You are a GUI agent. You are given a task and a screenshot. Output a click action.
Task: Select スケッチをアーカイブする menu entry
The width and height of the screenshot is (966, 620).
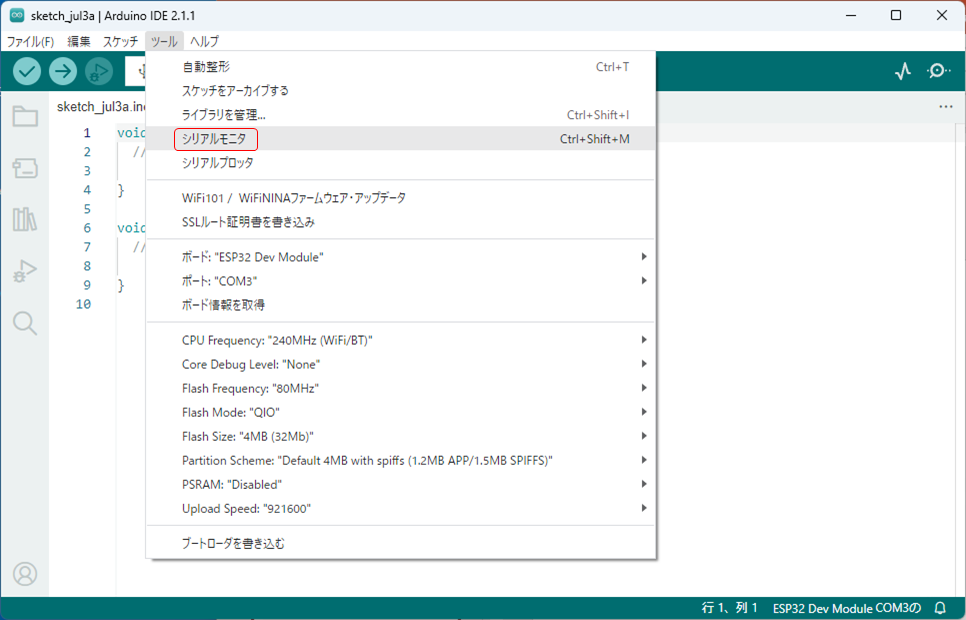401,91
